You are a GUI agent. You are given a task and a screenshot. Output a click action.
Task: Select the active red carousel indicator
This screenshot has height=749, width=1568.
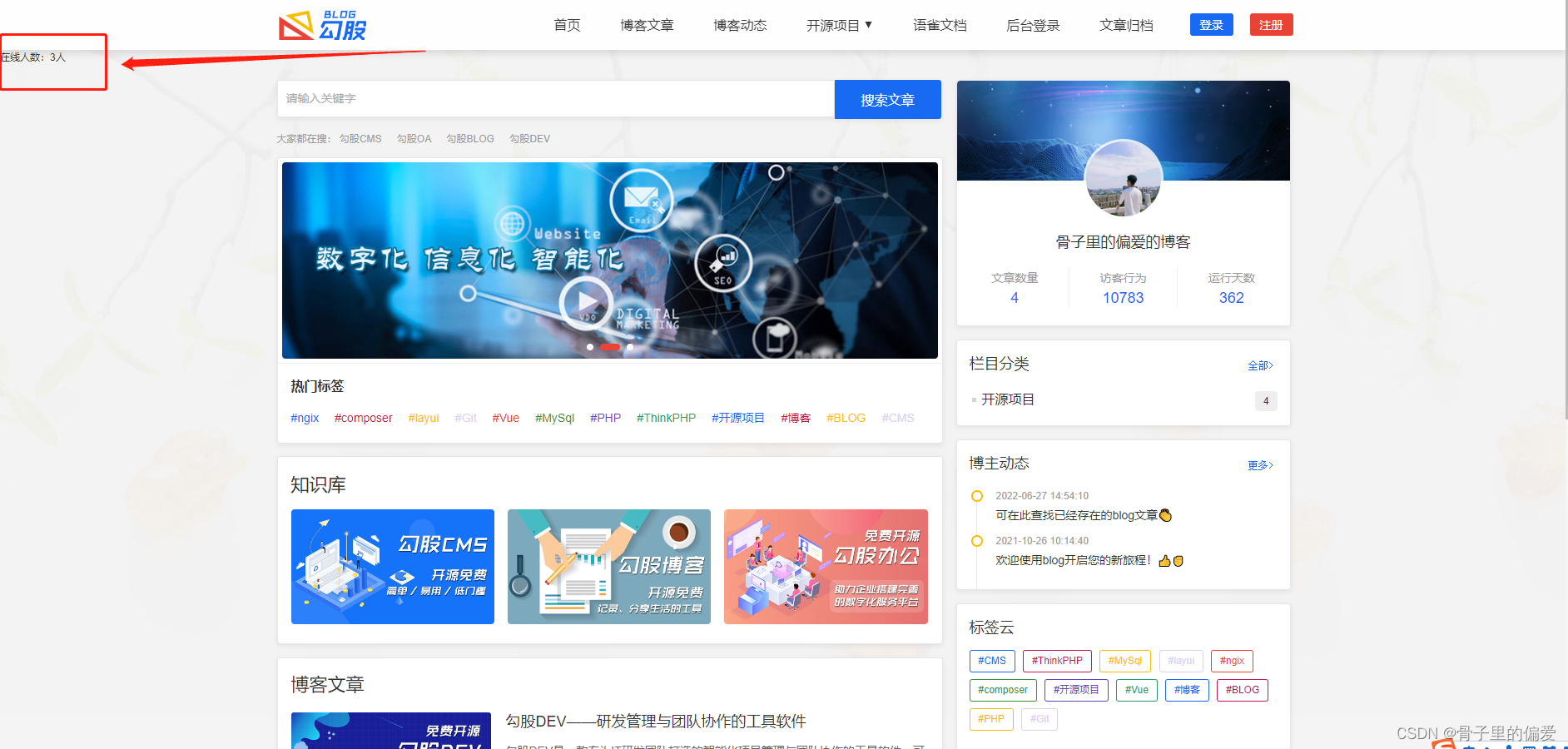(x=610, y=347)
